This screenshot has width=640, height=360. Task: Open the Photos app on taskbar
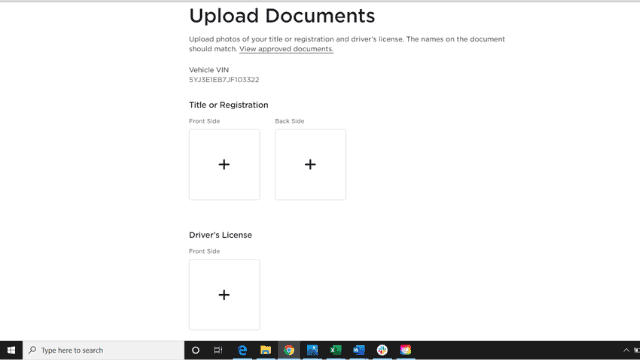click(x=312, y=350)
